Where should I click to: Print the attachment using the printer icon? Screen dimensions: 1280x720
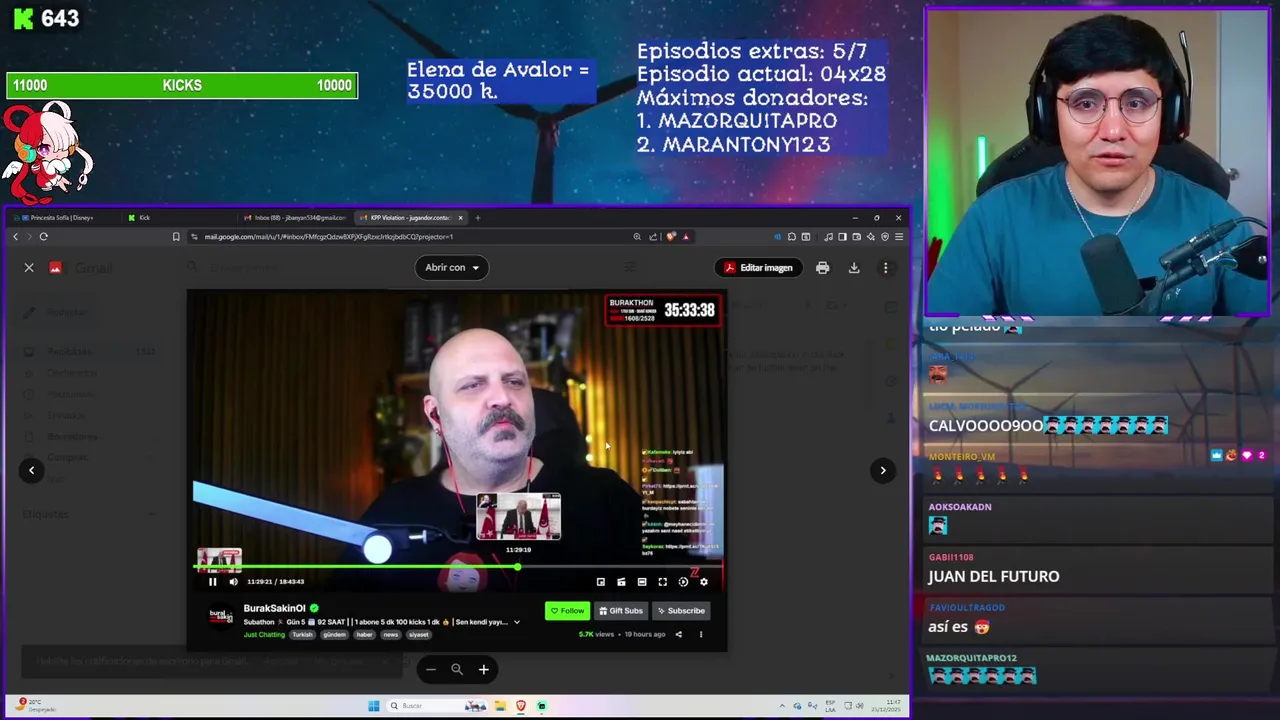tap(822, 267)
